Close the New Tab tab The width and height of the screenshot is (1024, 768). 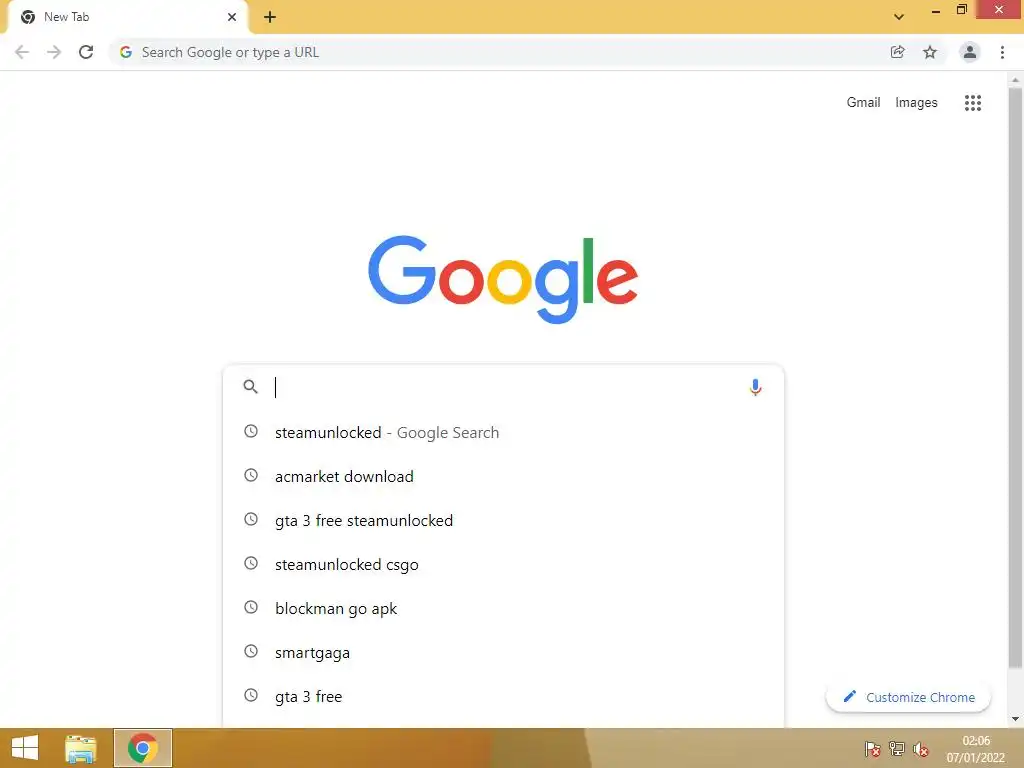(x=232, y=17)
